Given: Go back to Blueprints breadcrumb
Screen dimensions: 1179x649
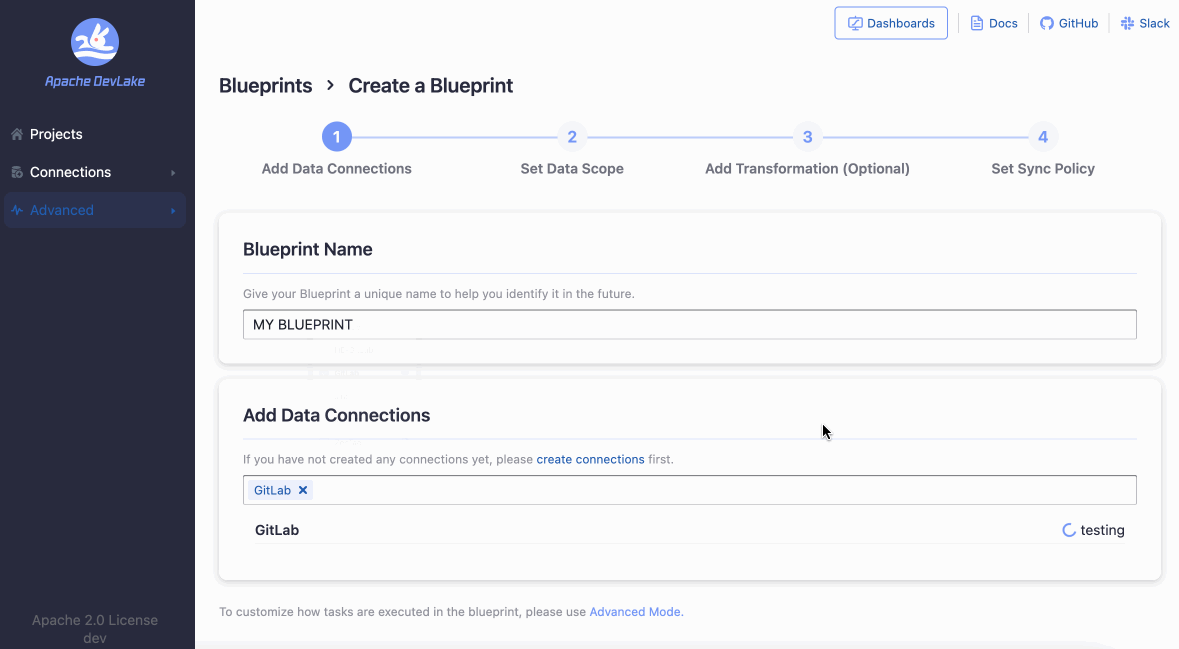Looking at the screenshot, I should pos(265,86).
